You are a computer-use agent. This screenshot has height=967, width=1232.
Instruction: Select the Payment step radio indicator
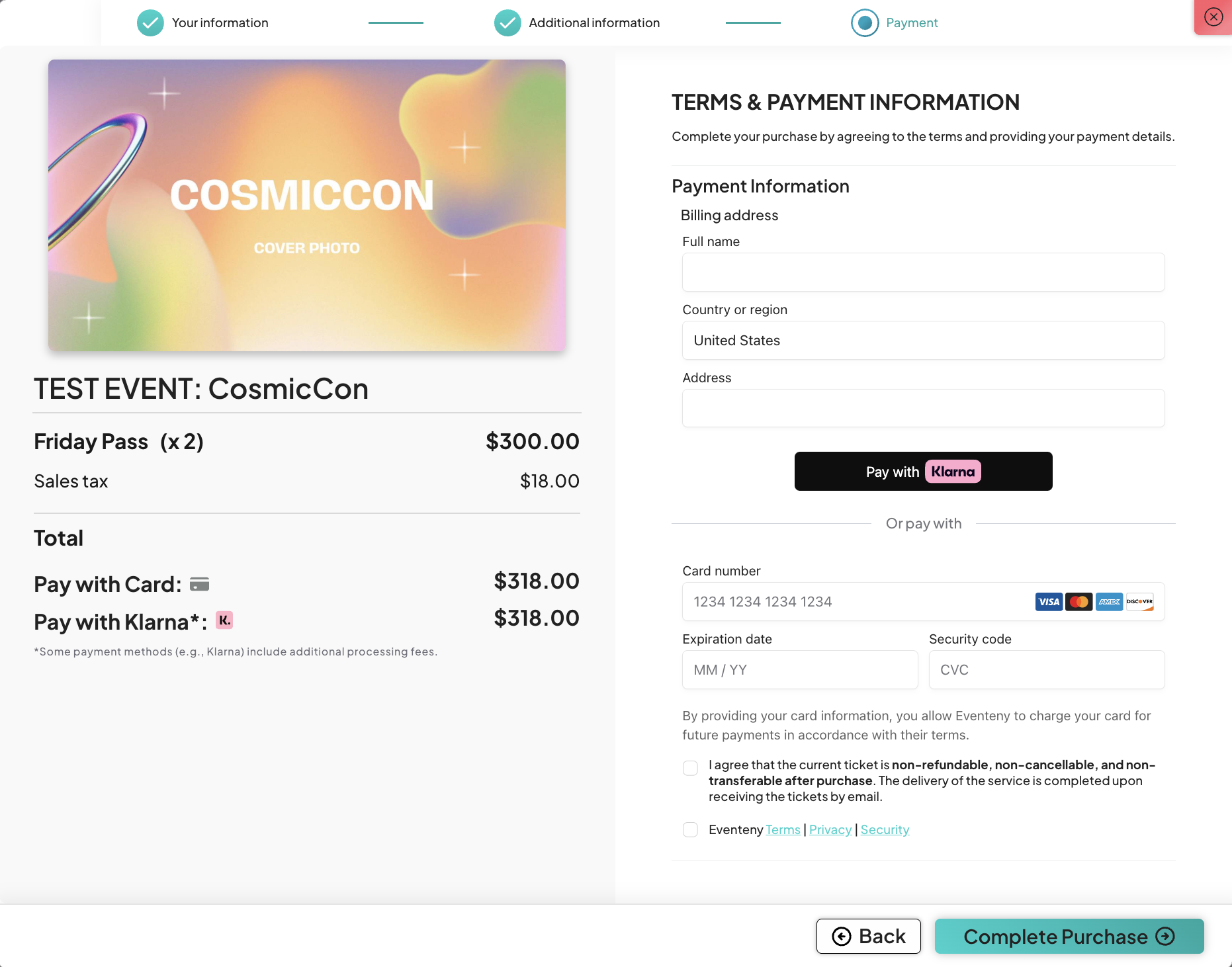point(864,23)
